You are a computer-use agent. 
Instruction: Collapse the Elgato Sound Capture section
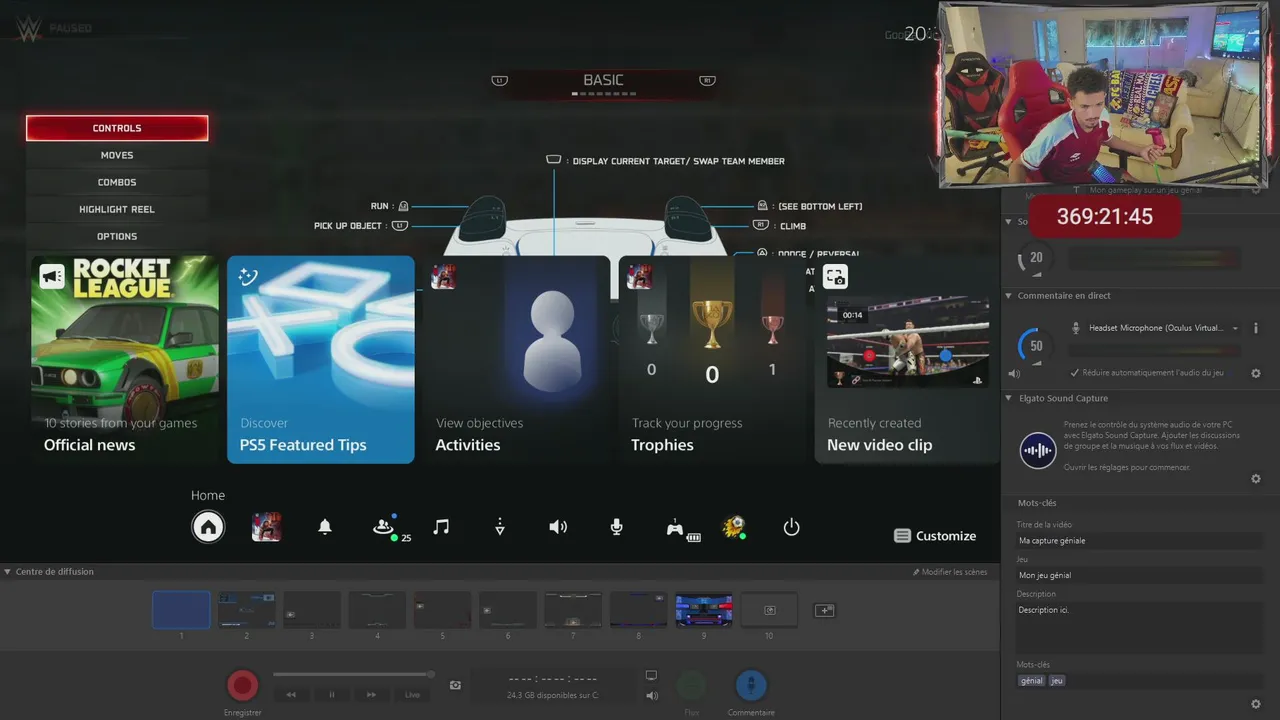coord(1009,399)
